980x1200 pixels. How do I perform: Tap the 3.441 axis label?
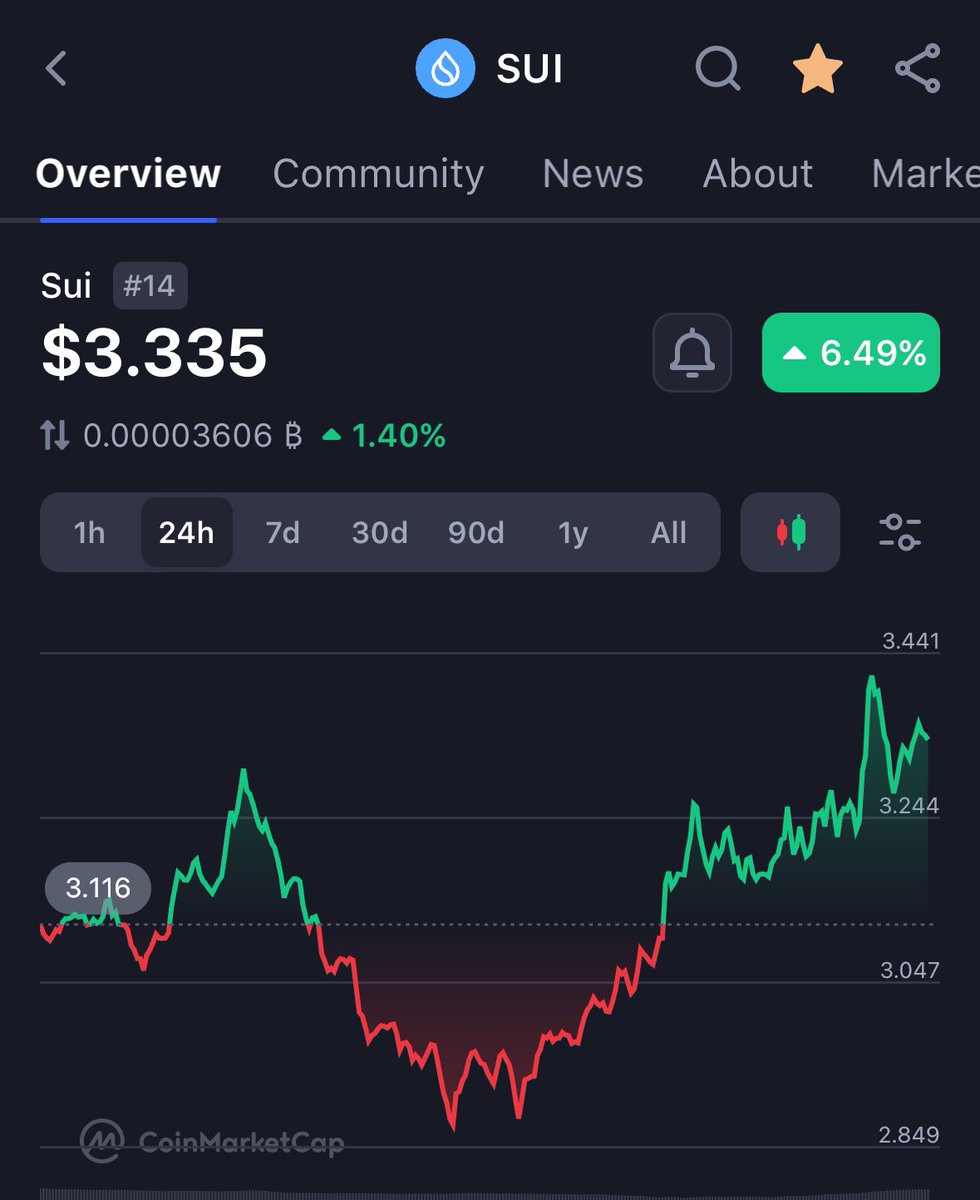(911, 641)
